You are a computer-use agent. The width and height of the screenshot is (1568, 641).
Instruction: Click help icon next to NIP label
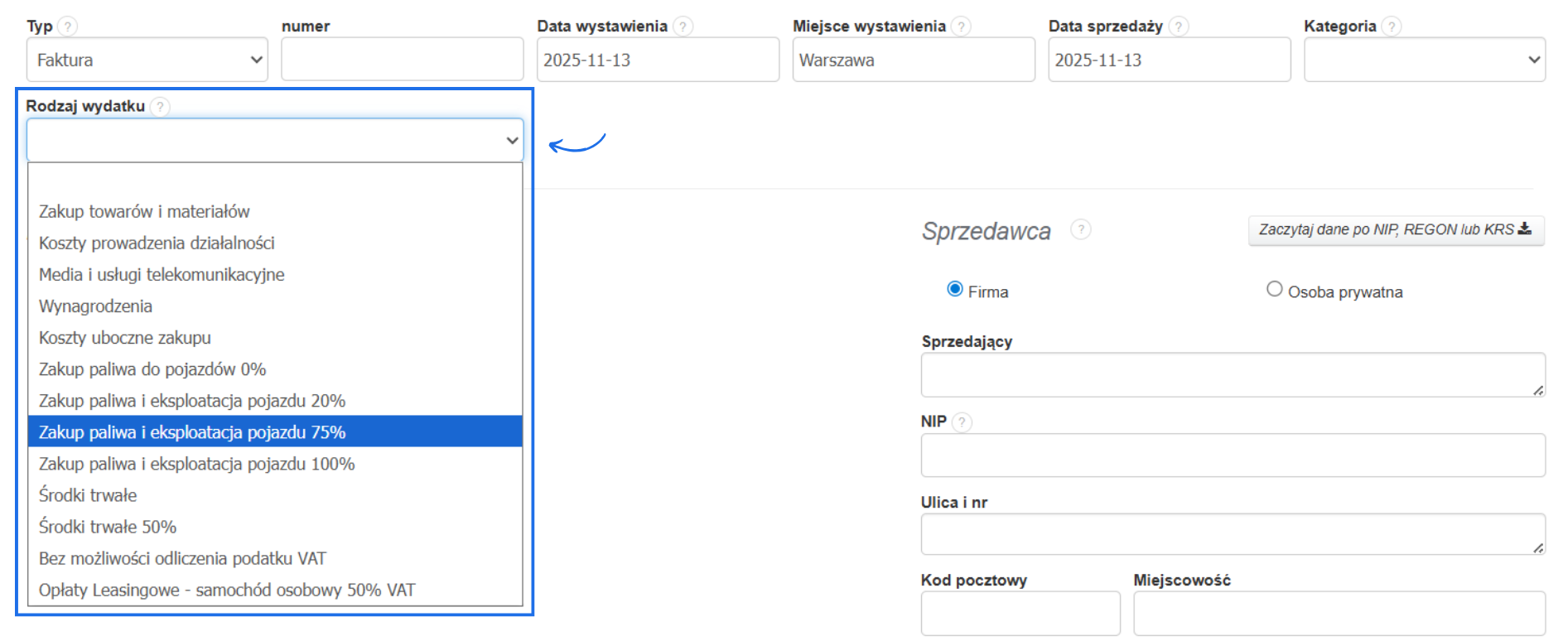(962, 422)
